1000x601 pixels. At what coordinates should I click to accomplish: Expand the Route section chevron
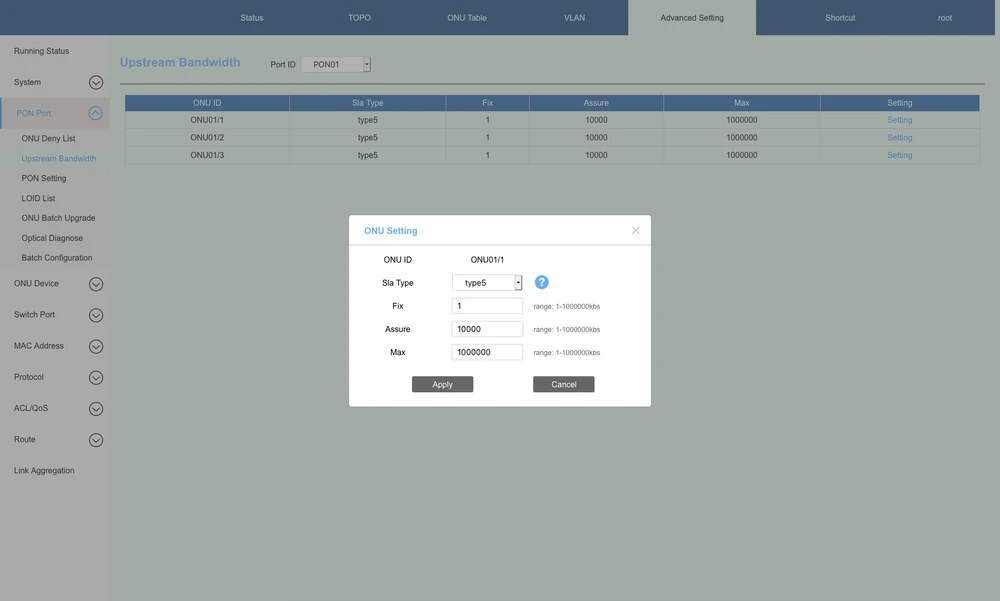coord(96,440)
